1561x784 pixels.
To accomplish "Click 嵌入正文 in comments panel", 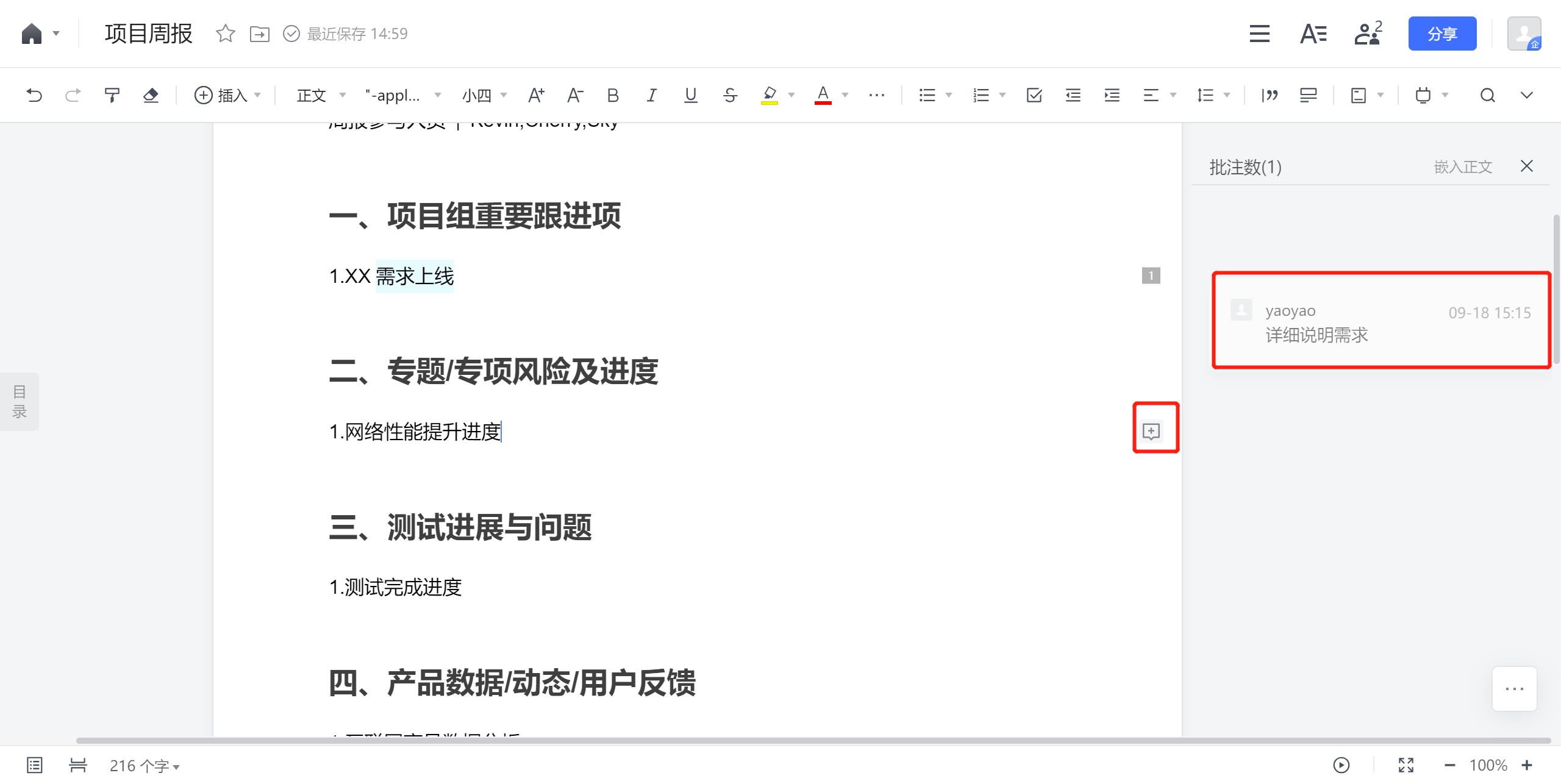I will tap(1462, 166).
